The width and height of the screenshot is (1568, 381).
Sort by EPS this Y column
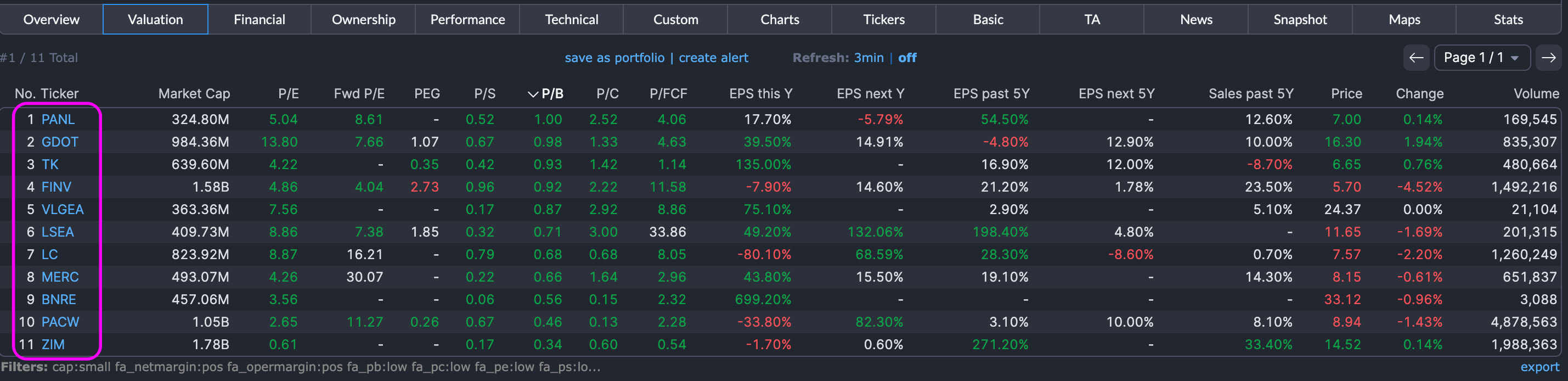[x=761, y=94]
